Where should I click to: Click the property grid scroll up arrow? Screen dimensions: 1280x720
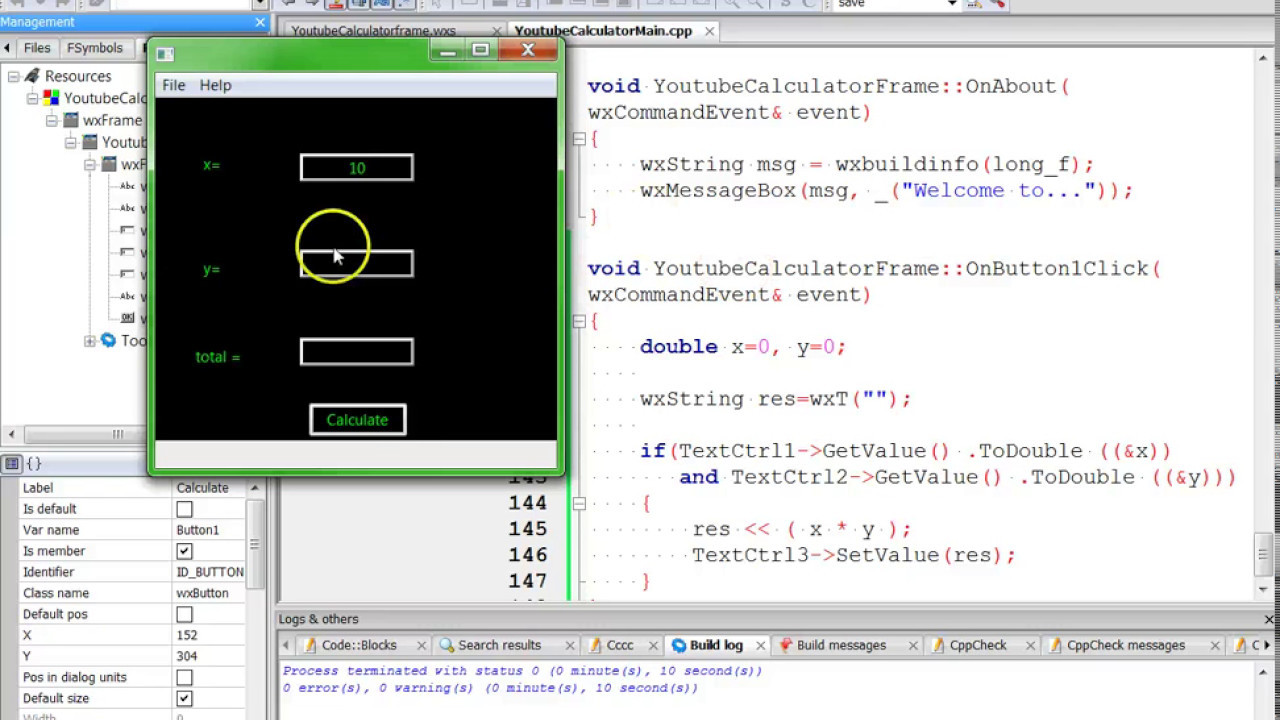tap(254, 487)
